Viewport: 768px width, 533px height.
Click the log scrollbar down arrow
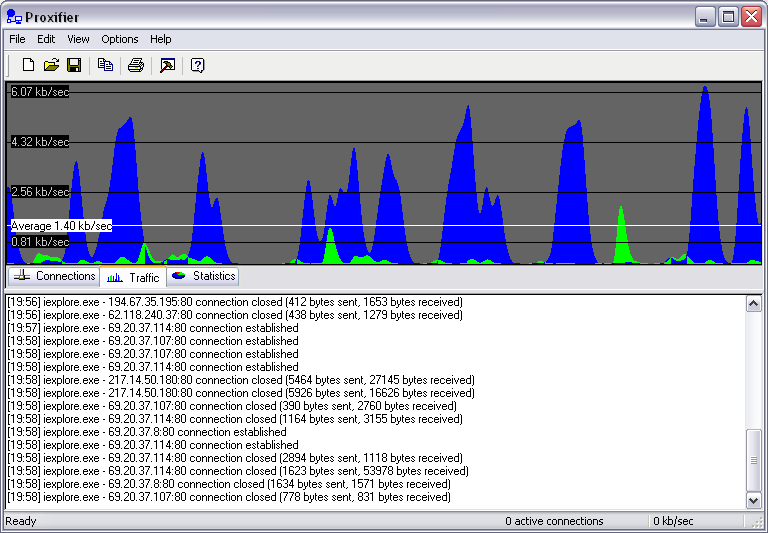point(754,500)
